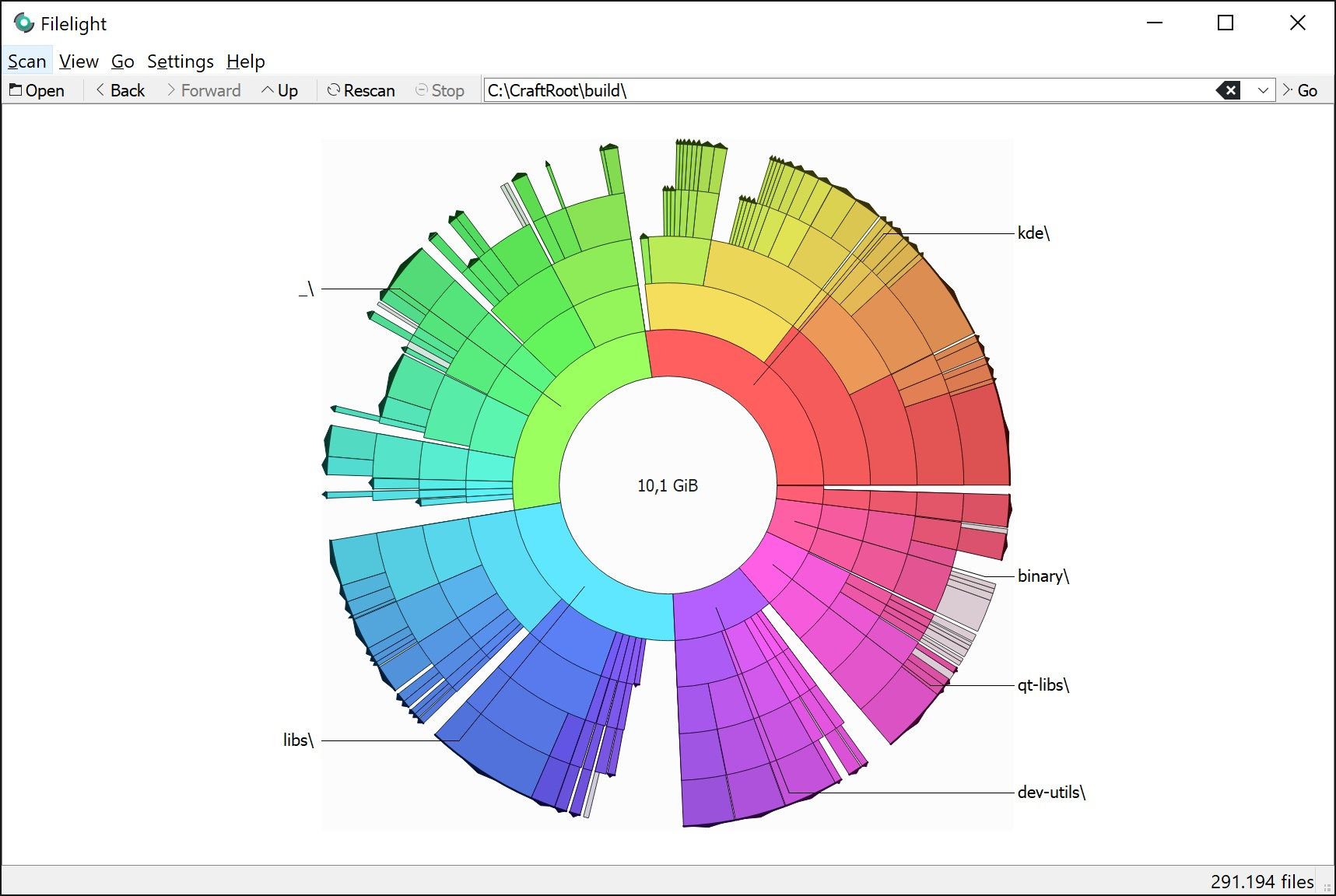The image size is (1336, 896).
Task: Open a folder to scan
Action: [37, 90]
